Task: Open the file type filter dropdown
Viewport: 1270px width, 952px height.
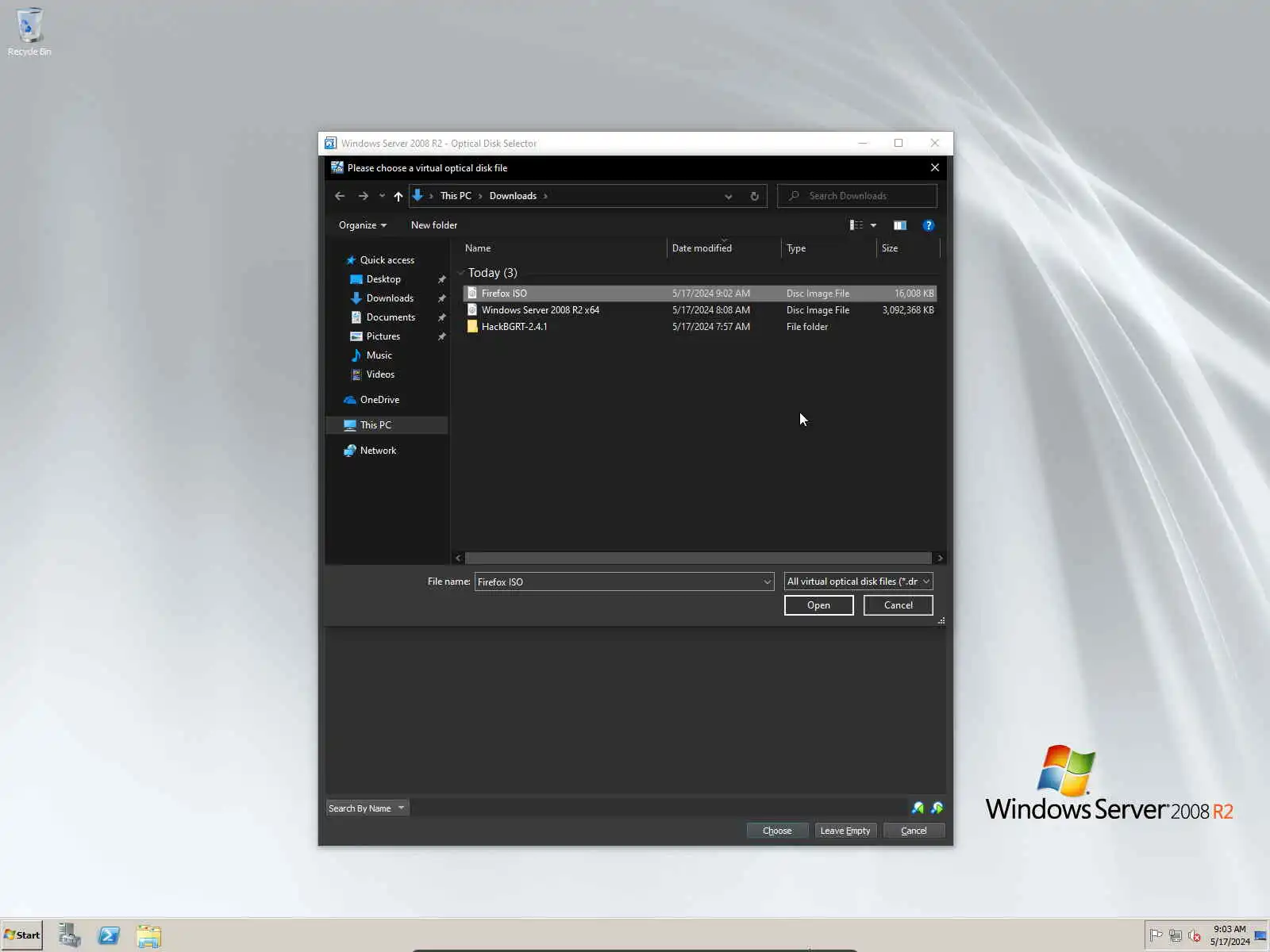Action: (x=858, y=582)
